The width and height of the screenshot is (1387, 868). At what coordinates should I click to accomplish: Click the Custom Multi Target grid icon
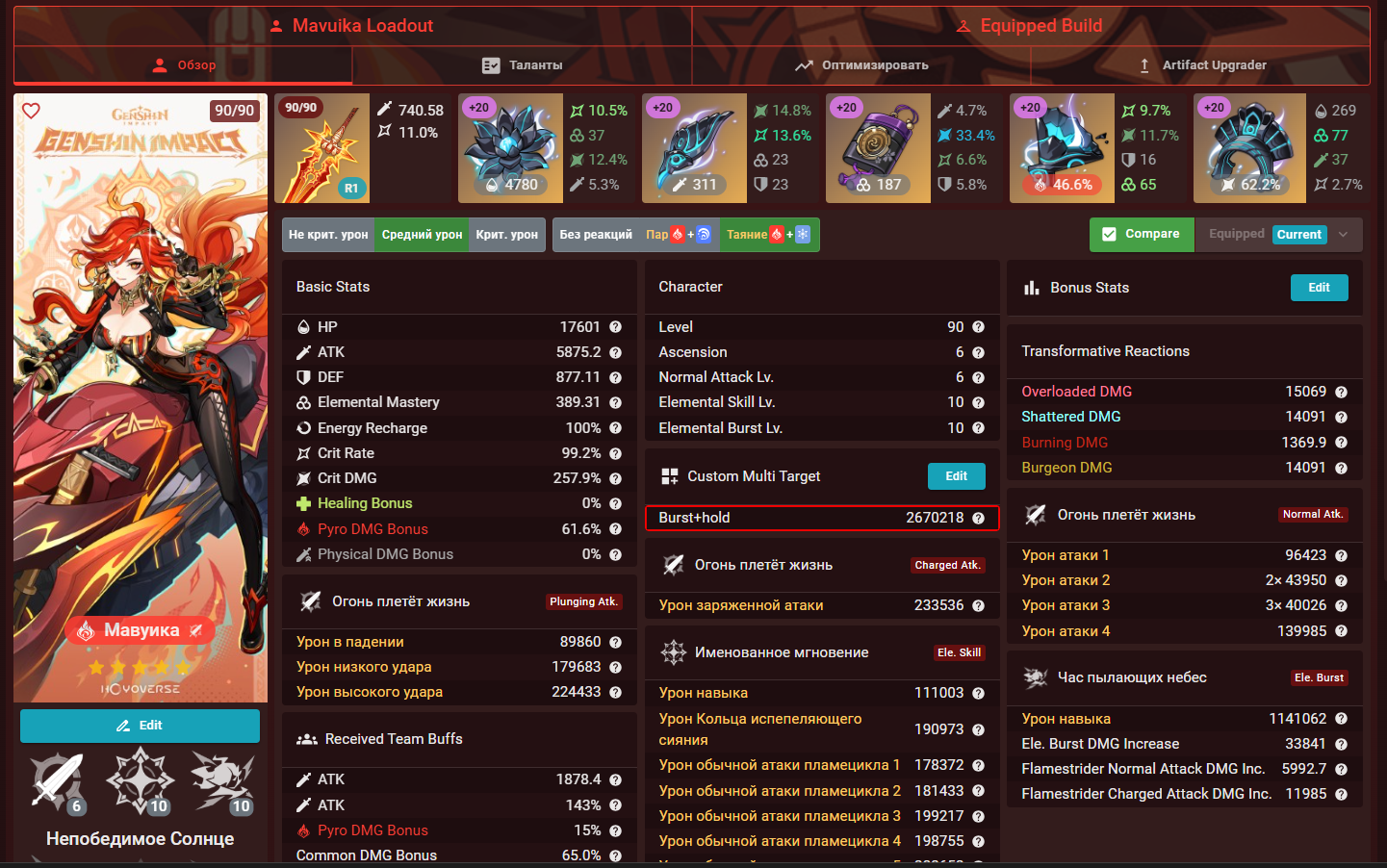pos(670,476)
